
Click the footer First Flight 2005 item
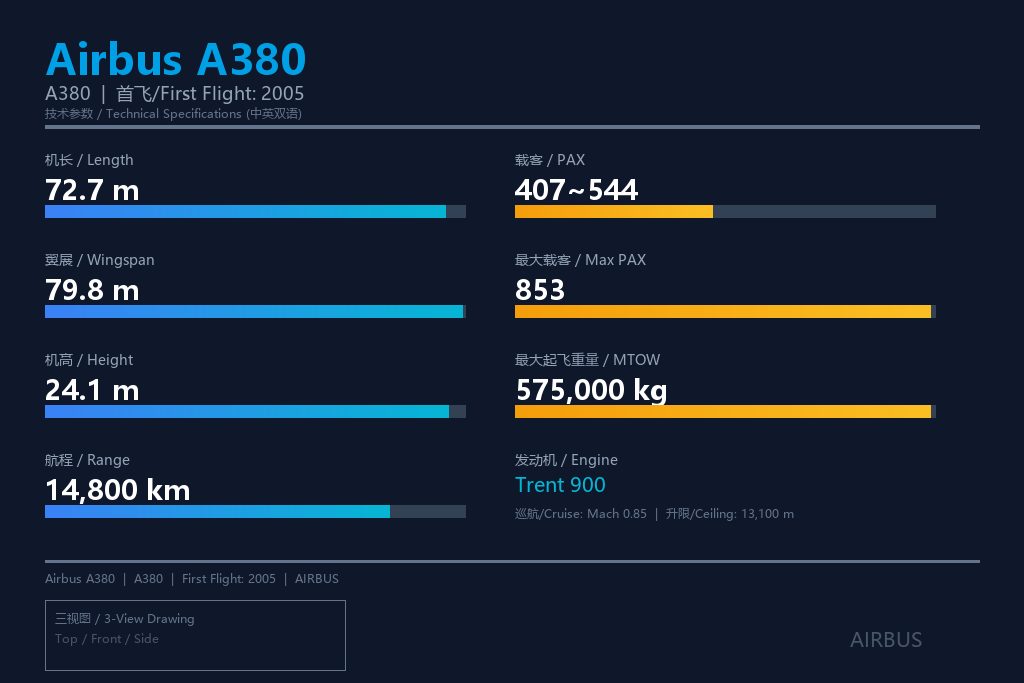point(229,579)
